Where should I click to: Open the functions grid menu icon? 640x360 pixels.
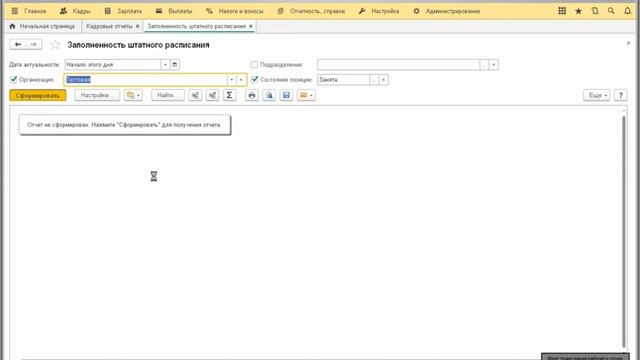tap(562, 11)
